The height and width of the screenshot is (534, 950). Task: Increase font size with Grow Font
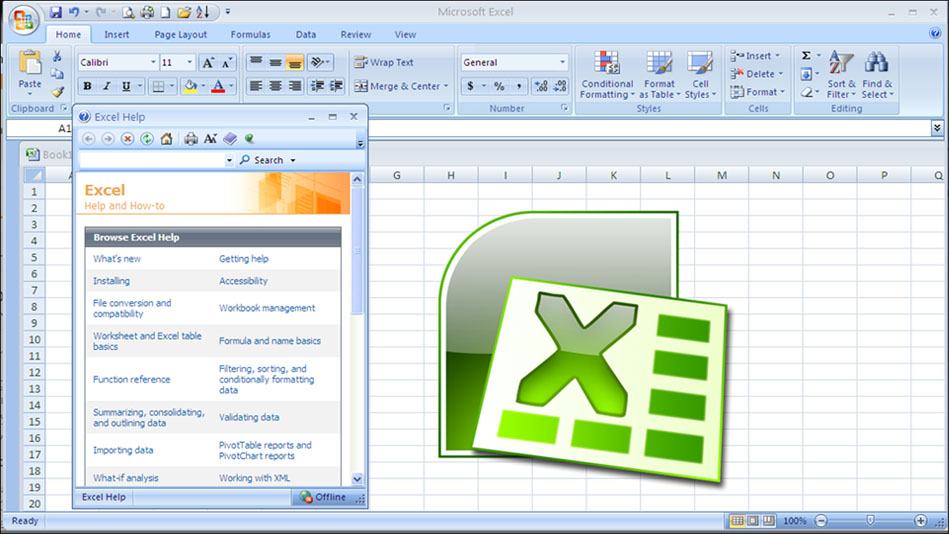tap(208, 62)
